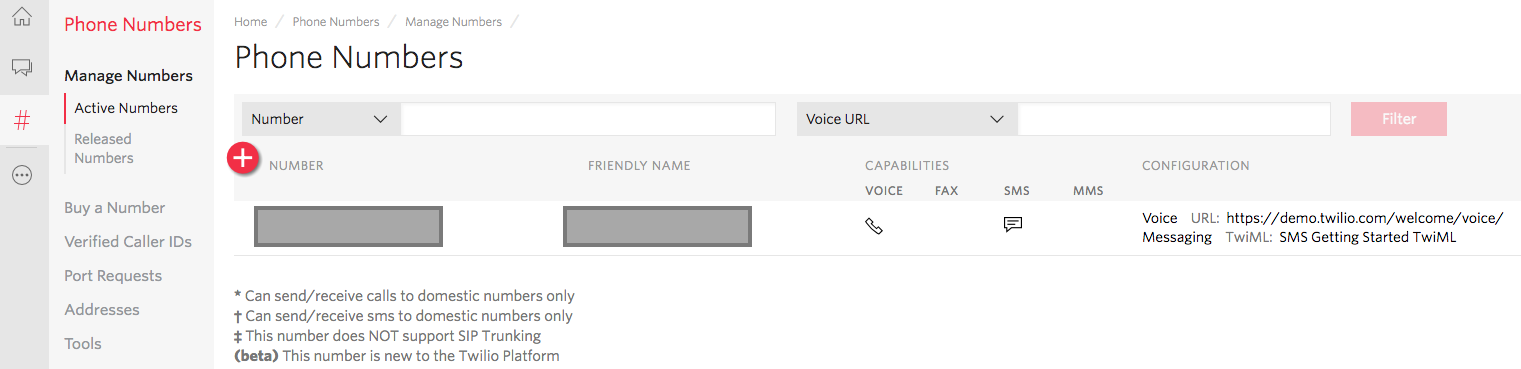Click the Home breadcrumb link
1521x369 pixels.
pos(251,22)
